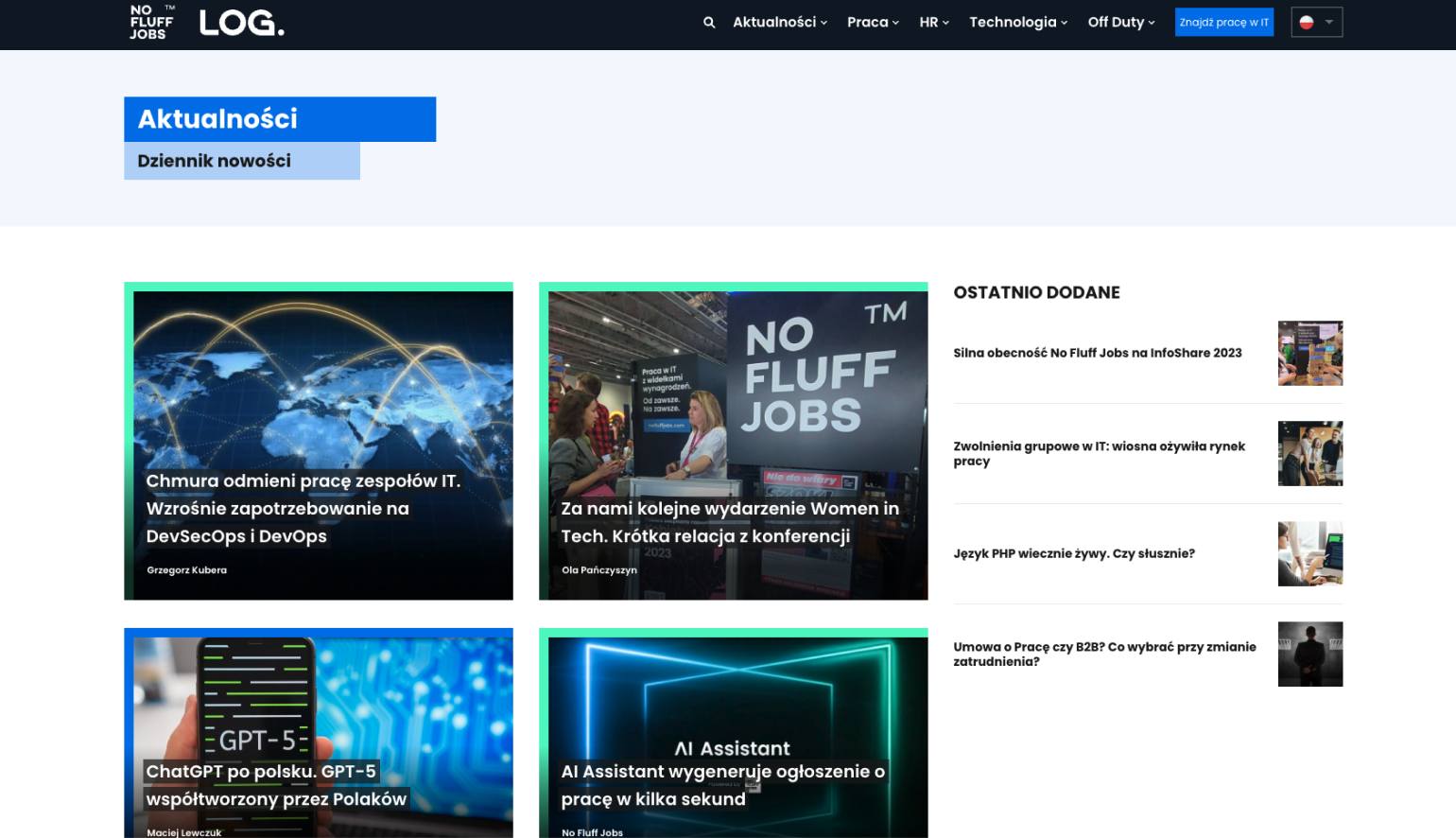The image size is (1456, 838).
Task: Open the Chmura odmieni pracę zespołów IT article
Action: coord(303,508)
